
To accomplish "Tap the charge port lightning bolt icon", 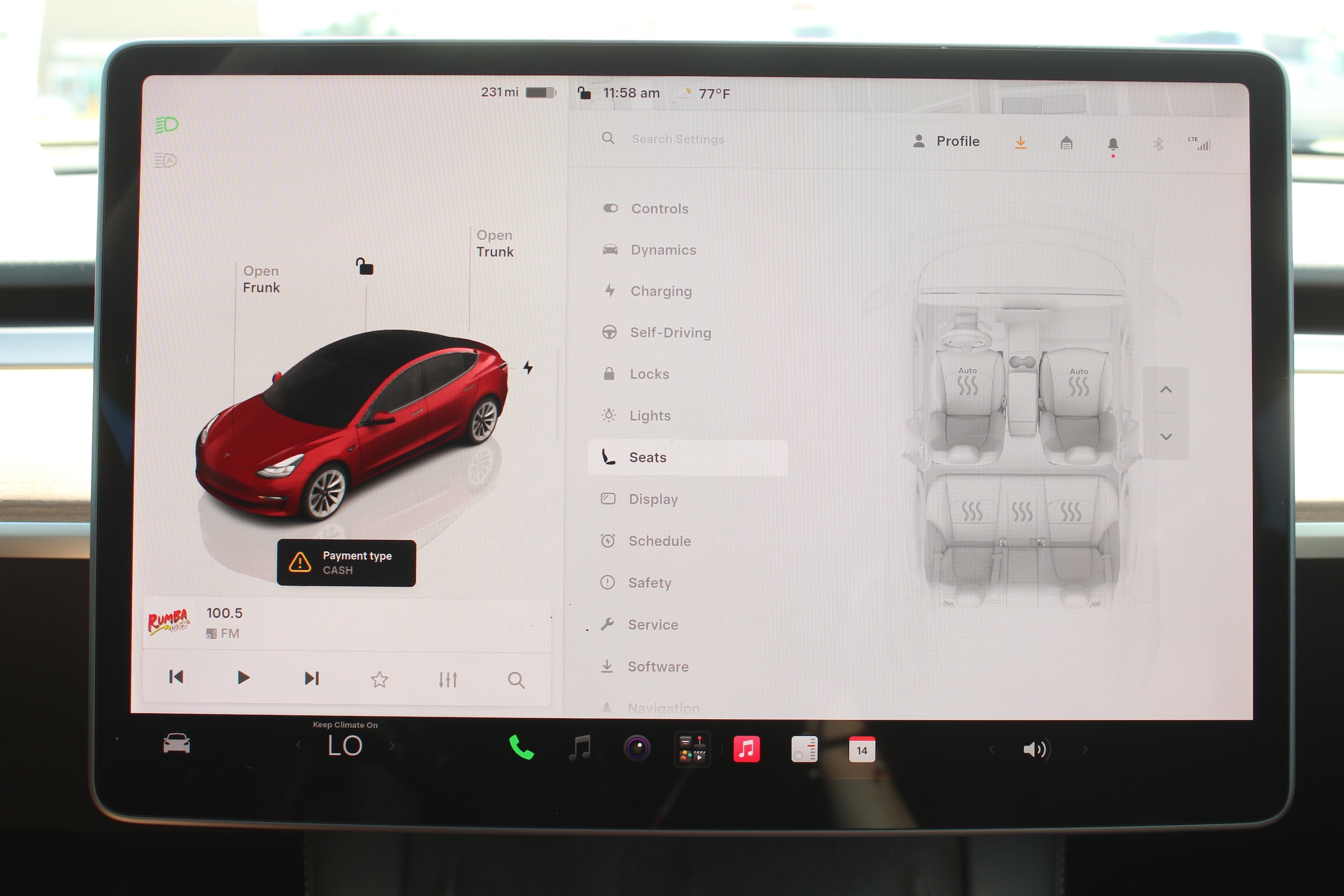I will [x=528, y=368].
